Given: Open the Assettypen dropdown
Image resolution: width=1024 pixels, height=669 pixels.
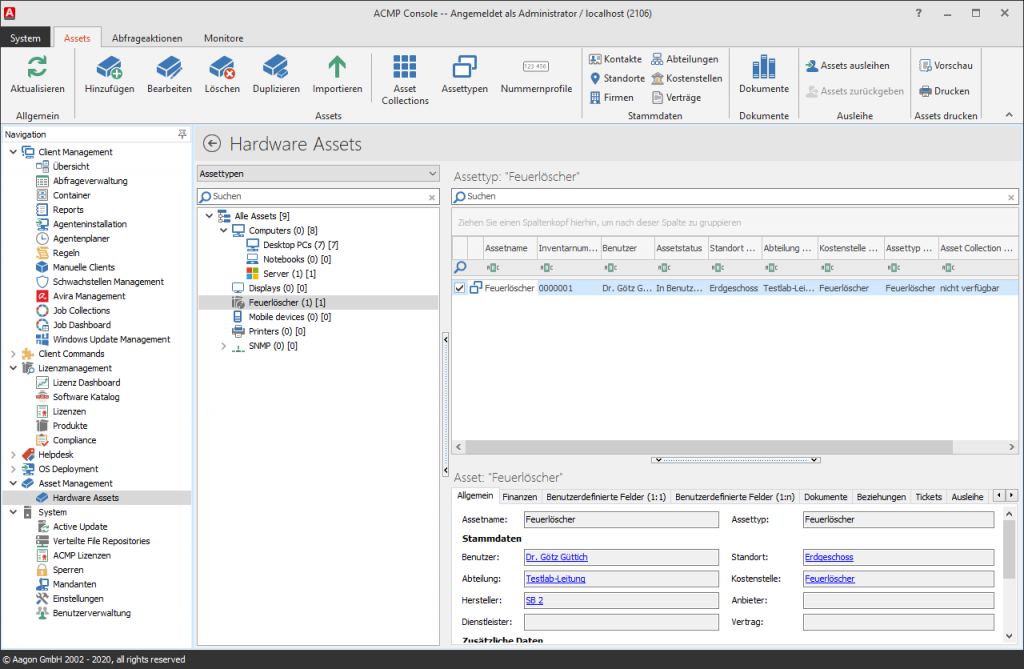Looking at the screenshot, I should 318,174.
